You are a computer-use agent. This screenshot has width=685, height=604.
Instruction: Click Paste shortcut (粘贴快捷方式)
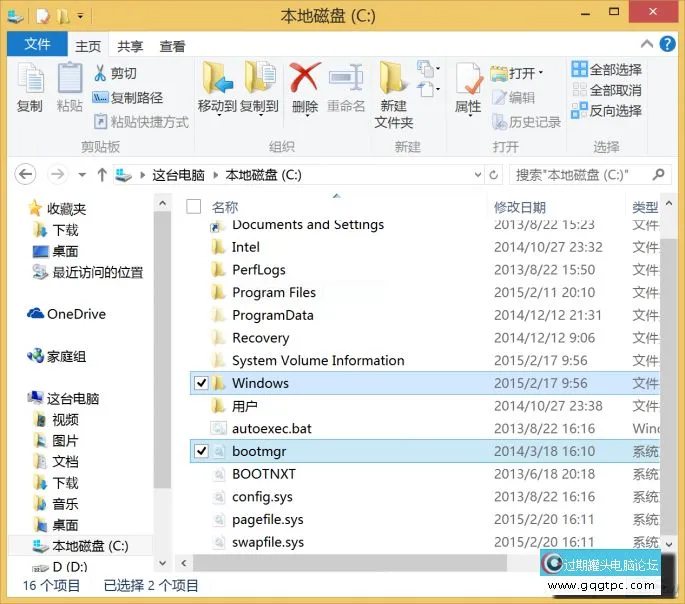click(141, 121)
